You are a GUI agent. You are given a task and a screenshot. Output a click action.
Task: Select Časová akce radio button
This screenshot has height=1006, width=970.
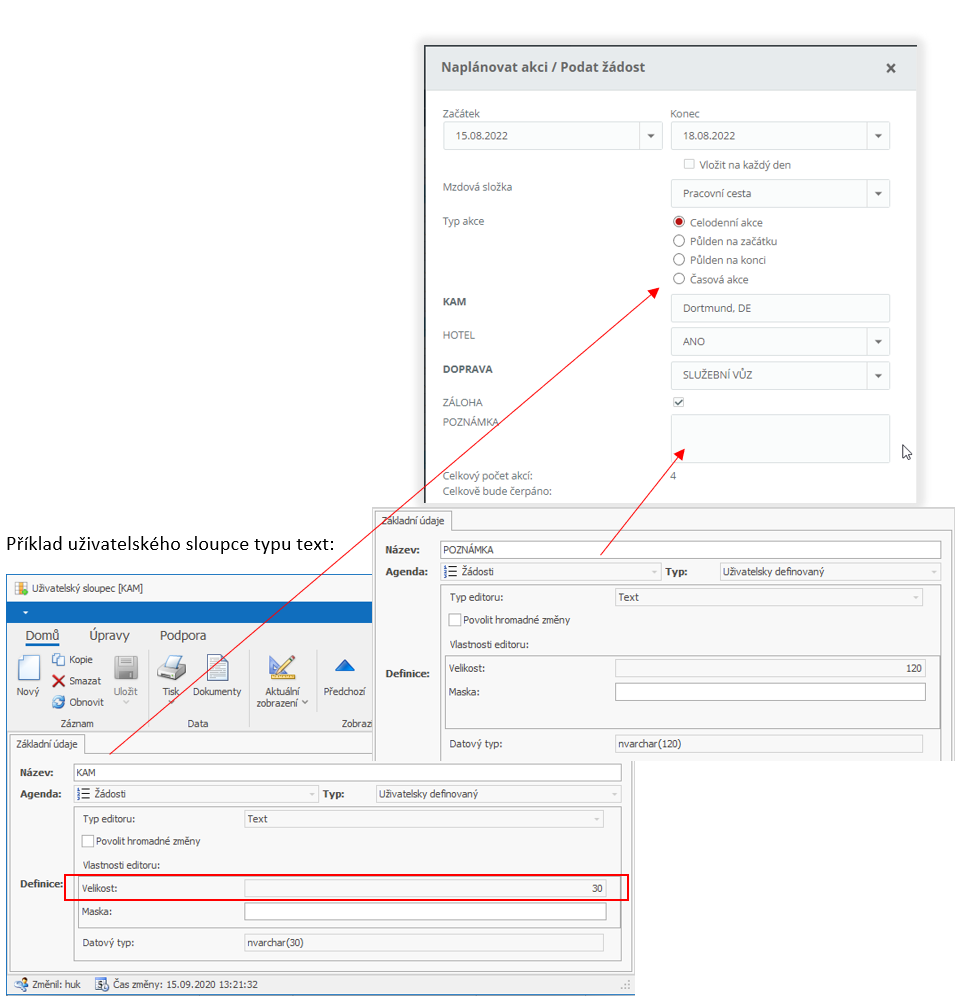pyautogui.click(x=679, y=279)
